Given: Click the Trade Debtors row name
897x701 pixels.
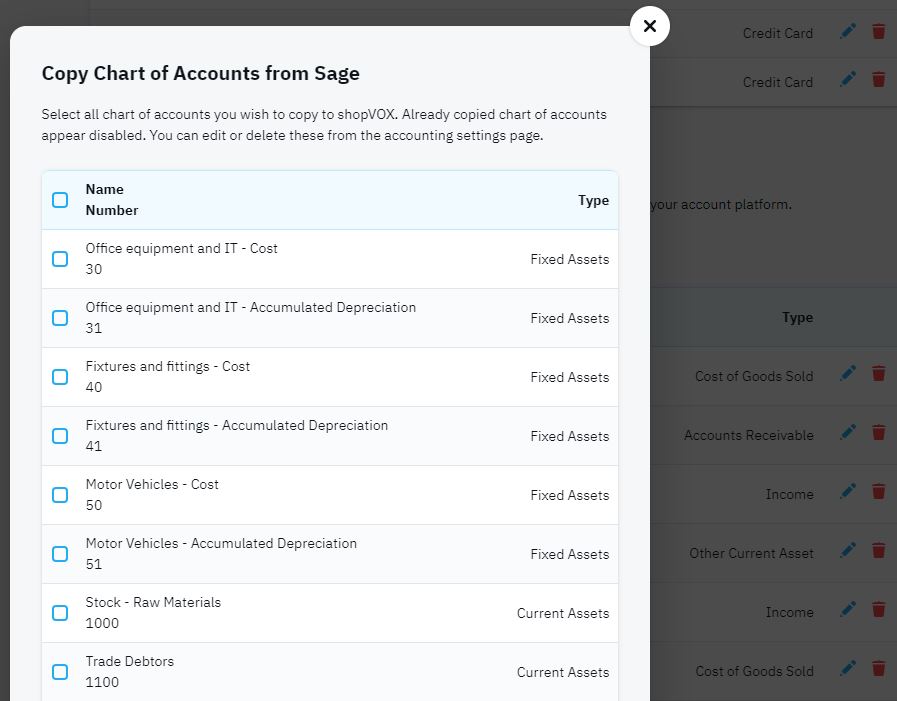Looking at the screenshot, I should click(130, 662).
